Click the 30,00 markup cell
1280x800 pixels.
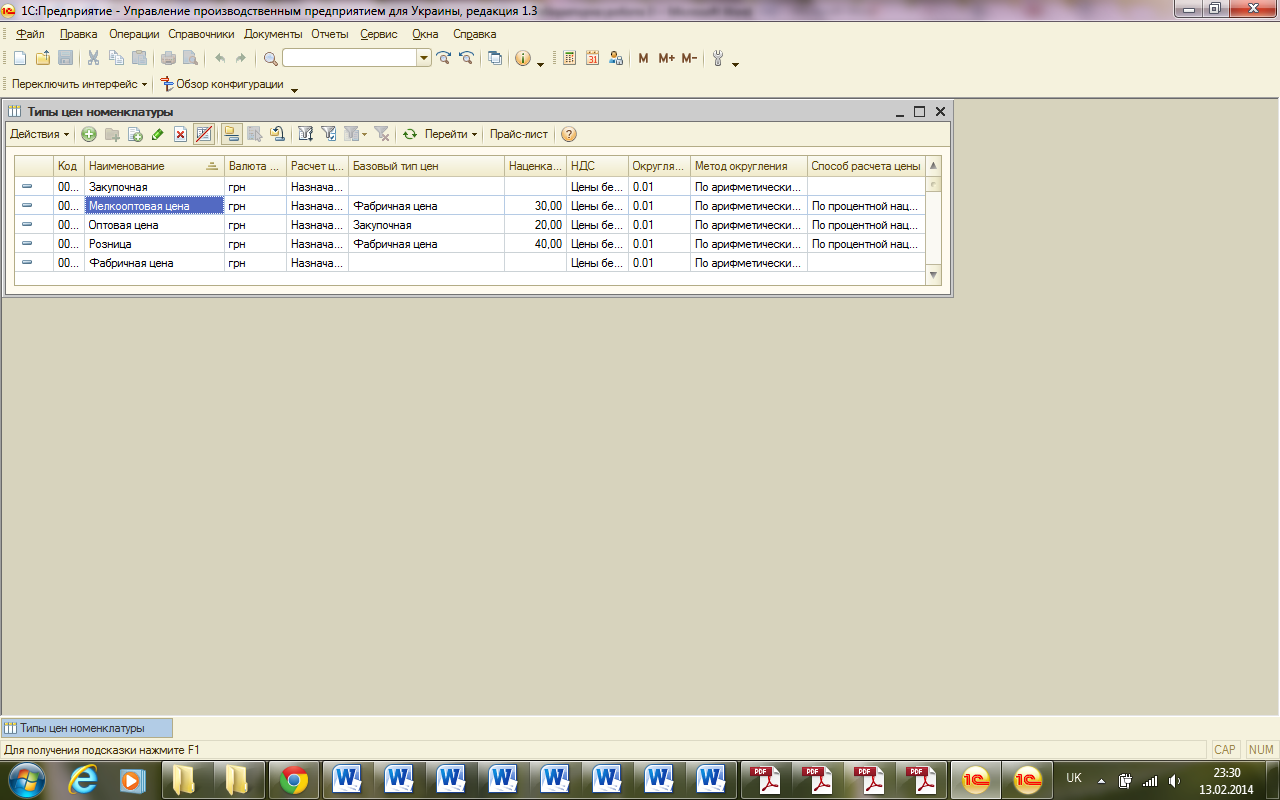(536, 206)
